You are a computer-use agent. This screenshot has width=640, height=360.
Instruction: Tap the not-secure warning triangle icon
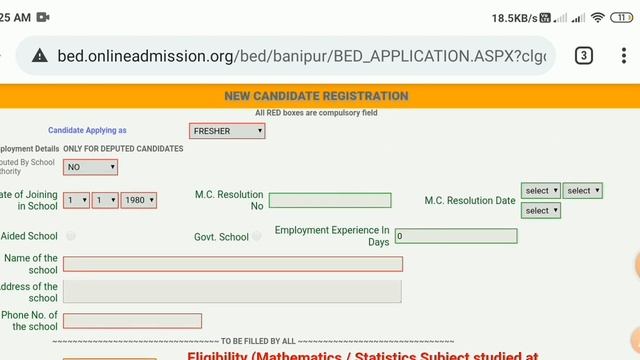(x=40, y=55)
